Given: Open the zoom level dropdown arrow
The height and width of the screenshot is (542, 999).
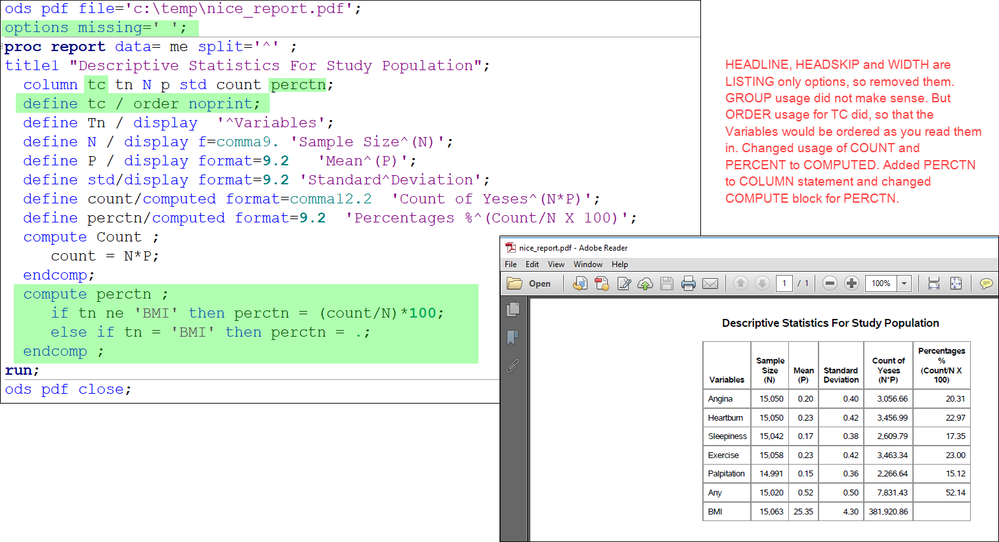Looking at the screenshot, I should pos(905,283).
